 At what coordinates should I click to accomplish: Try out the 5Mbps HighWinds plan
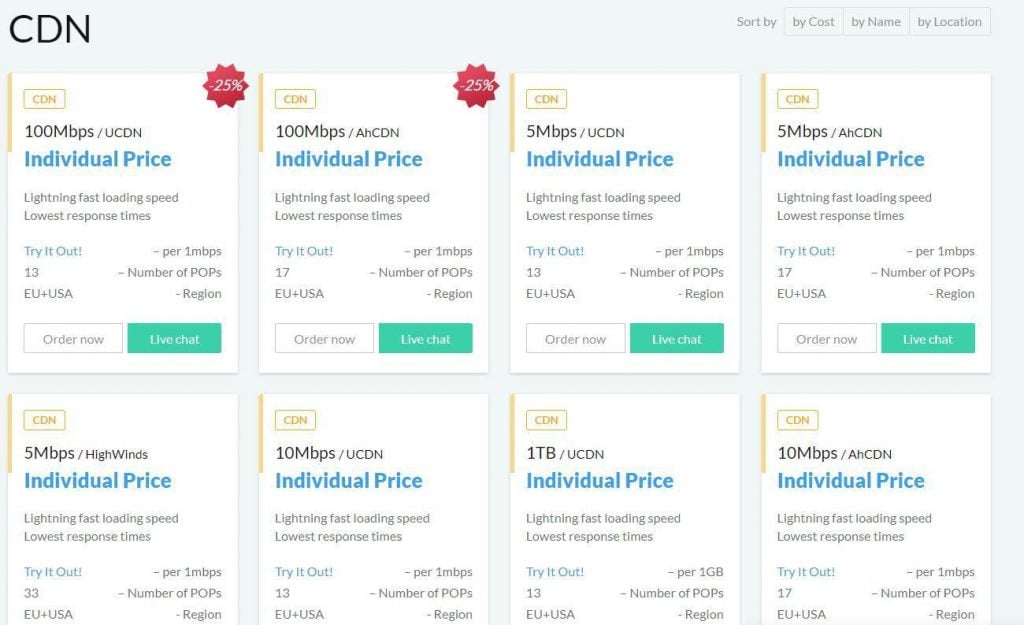(53, 572)
